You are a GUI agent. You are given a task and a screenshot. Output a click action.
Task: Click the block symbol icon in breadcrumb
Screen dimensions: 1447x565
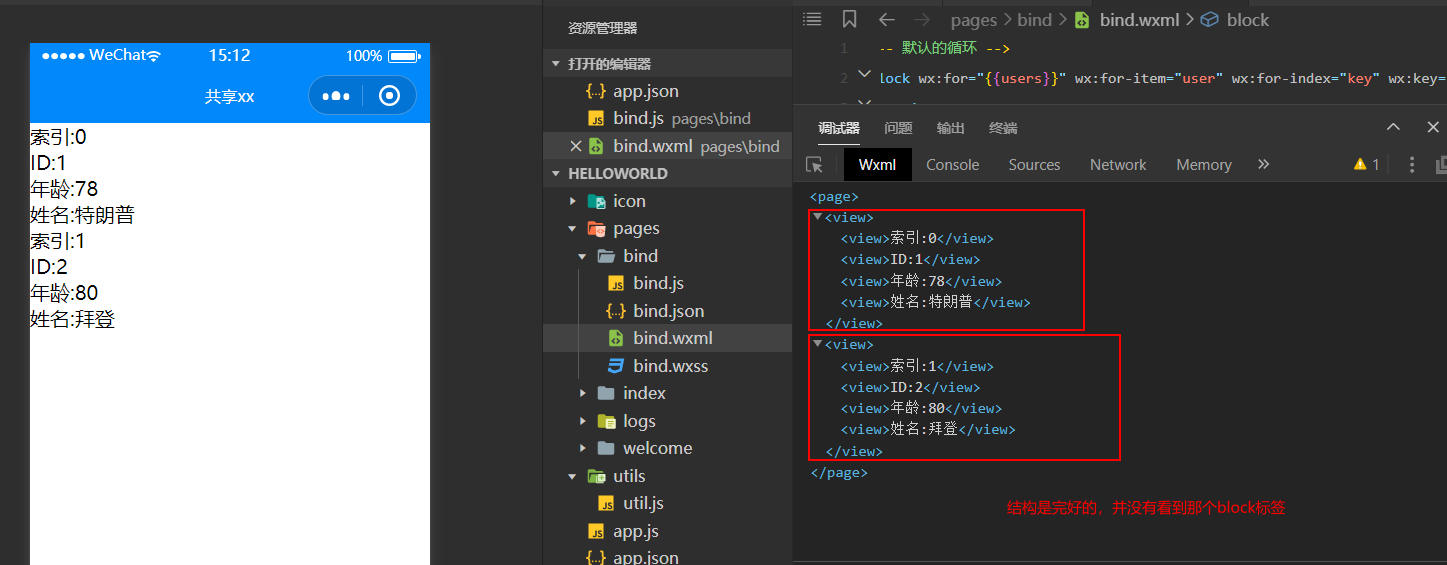pyautogui.click(x=1209, y=19)
